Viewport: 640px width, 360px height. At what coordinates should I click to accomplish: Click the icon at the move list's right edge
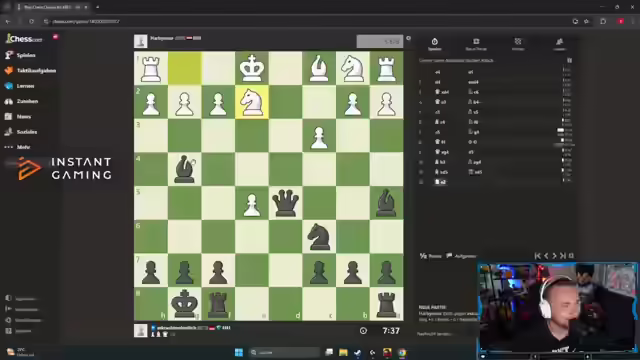pos(569,60)
